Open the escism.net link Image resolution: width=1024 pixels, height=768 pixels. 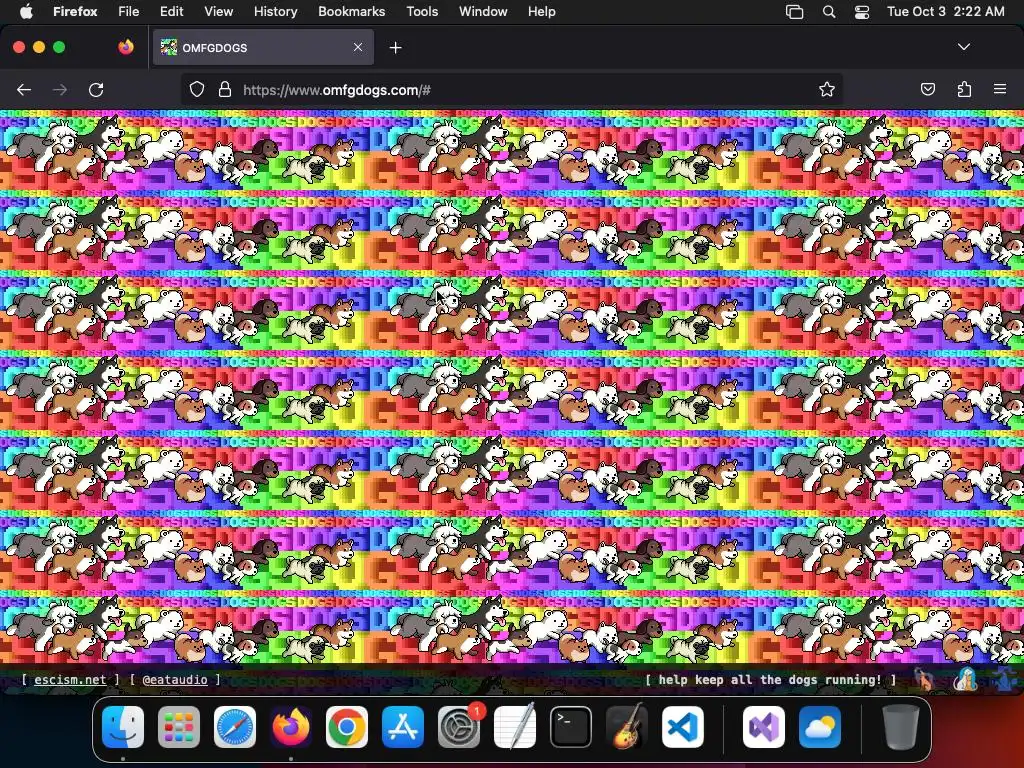click(x=70, y=680)
